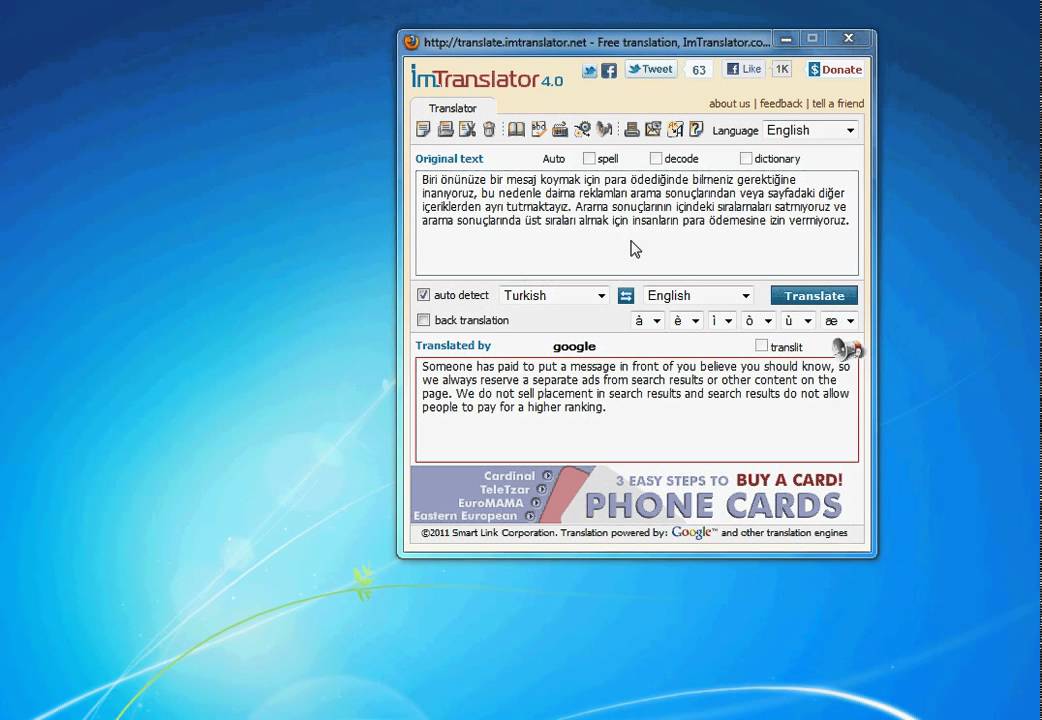Viewport: 1042px width, 720px height.
Task: Click the play icon beside TeleTzar
Action: 542,489
